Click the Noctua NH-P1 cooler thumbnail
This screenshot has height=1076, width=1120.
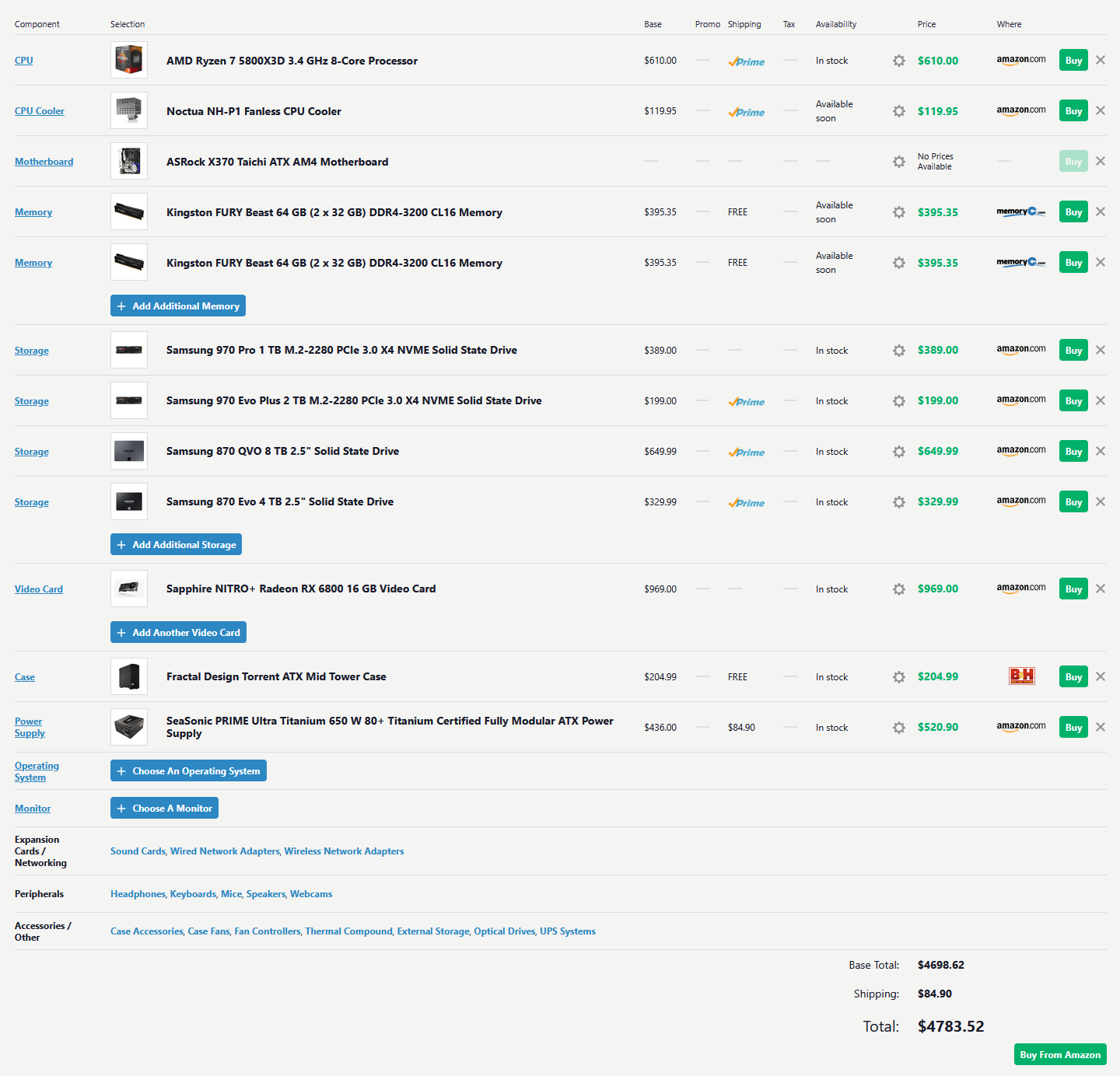point(129,110)
